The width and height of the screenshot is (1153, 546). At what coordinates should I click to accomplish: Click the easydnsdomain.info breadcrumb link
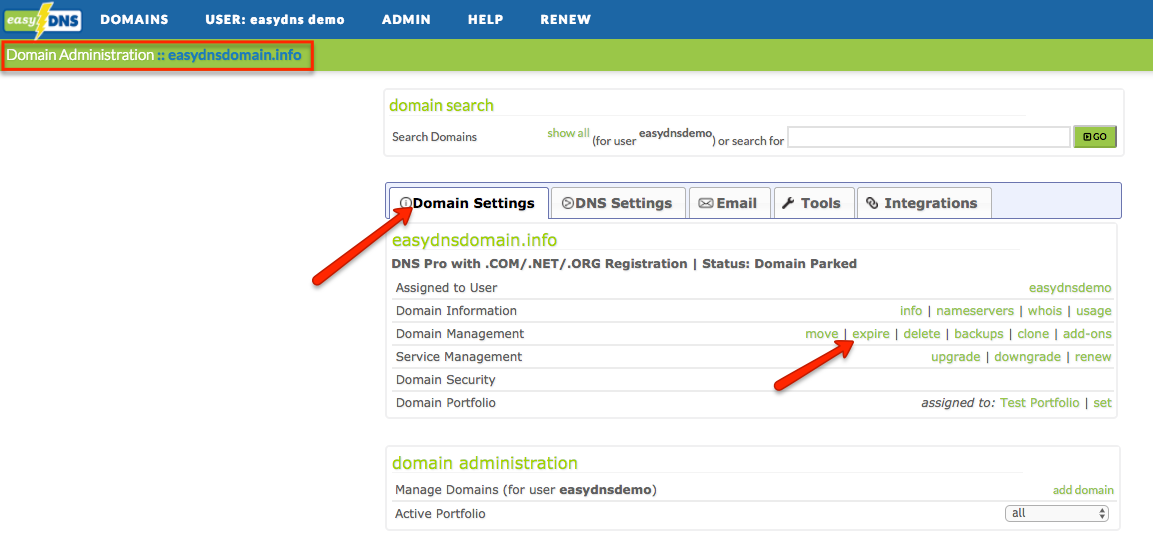click(x=235, y=55)
